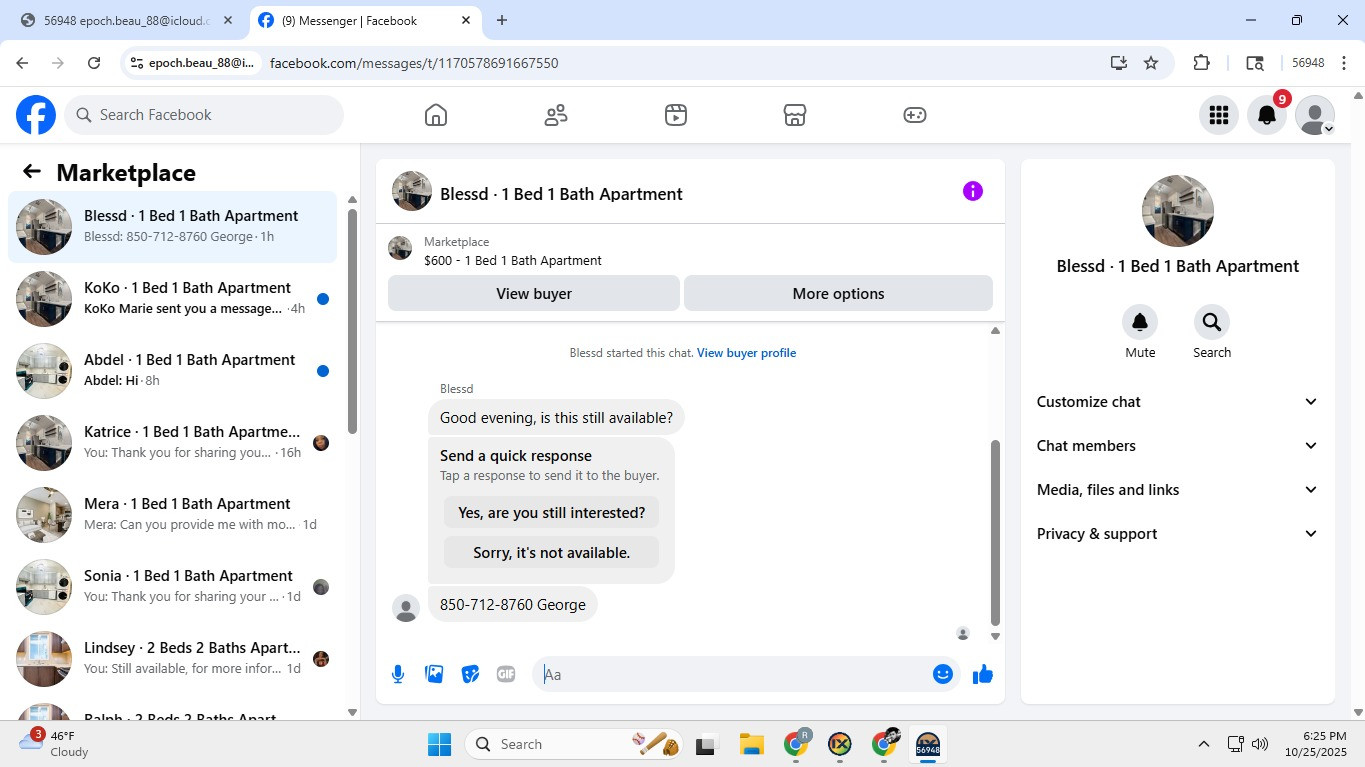Open the Windows Start menu
Image resolution: width=1365 pixels, height=767 pixels.
click(x=439, y=744)
